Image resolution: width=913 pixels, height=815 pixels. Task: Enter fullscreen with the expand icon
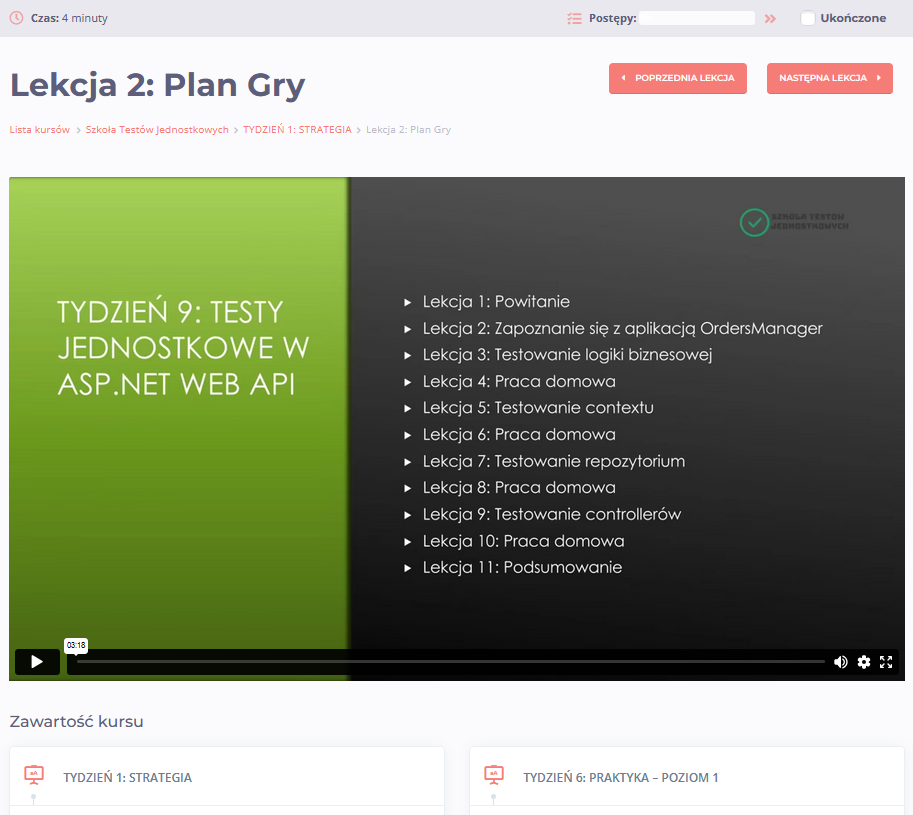point(886,662)
